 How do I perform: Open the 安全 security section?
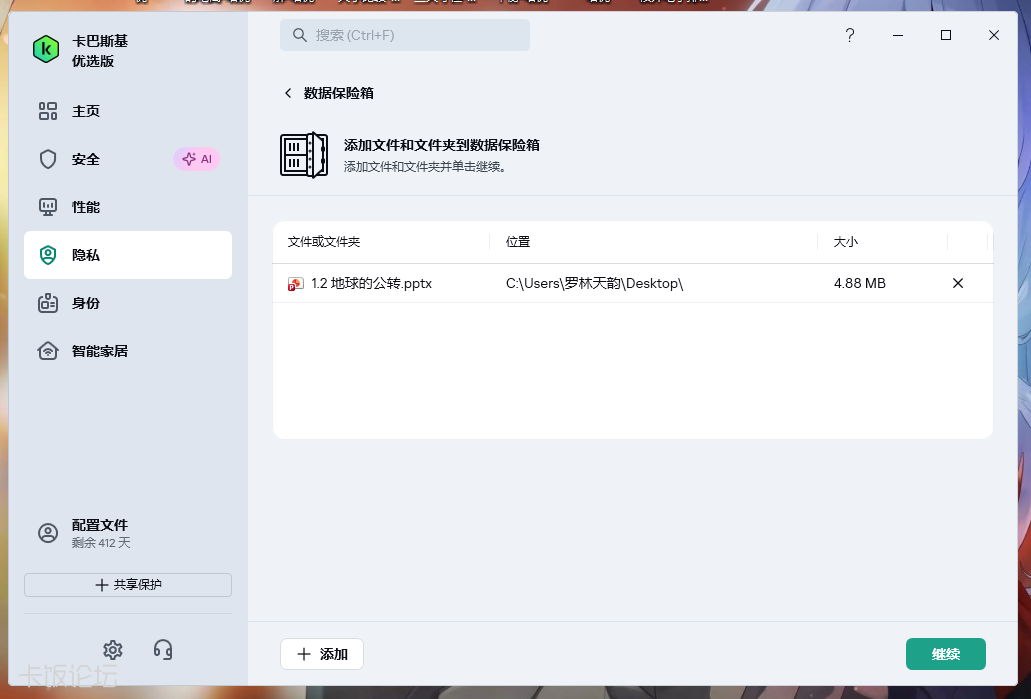pyautogui.click(x=128, y=159)
